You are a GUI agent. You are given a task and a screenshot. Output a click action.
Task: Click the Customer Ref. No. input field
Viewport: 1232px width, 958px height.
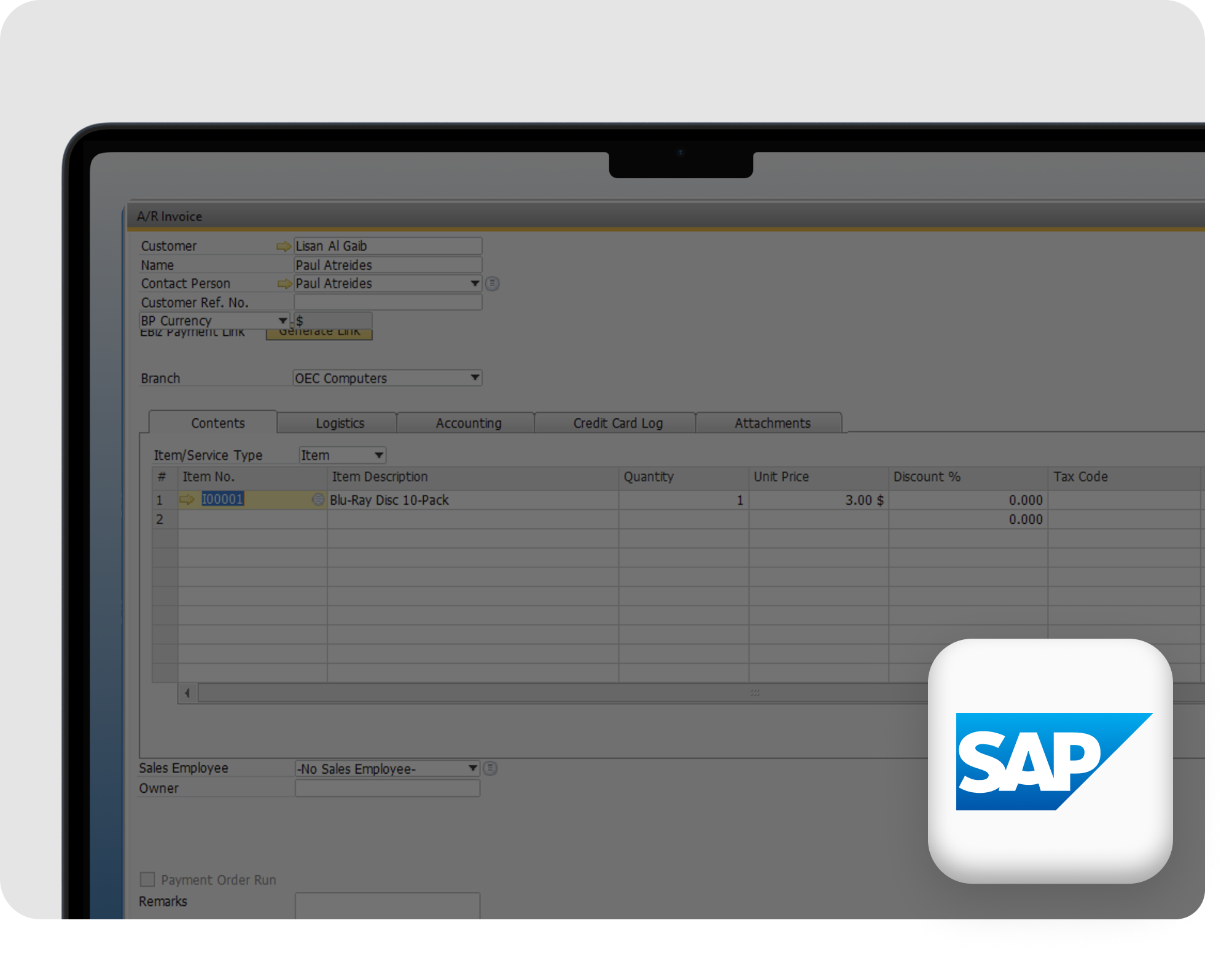[x=388, y=302]
